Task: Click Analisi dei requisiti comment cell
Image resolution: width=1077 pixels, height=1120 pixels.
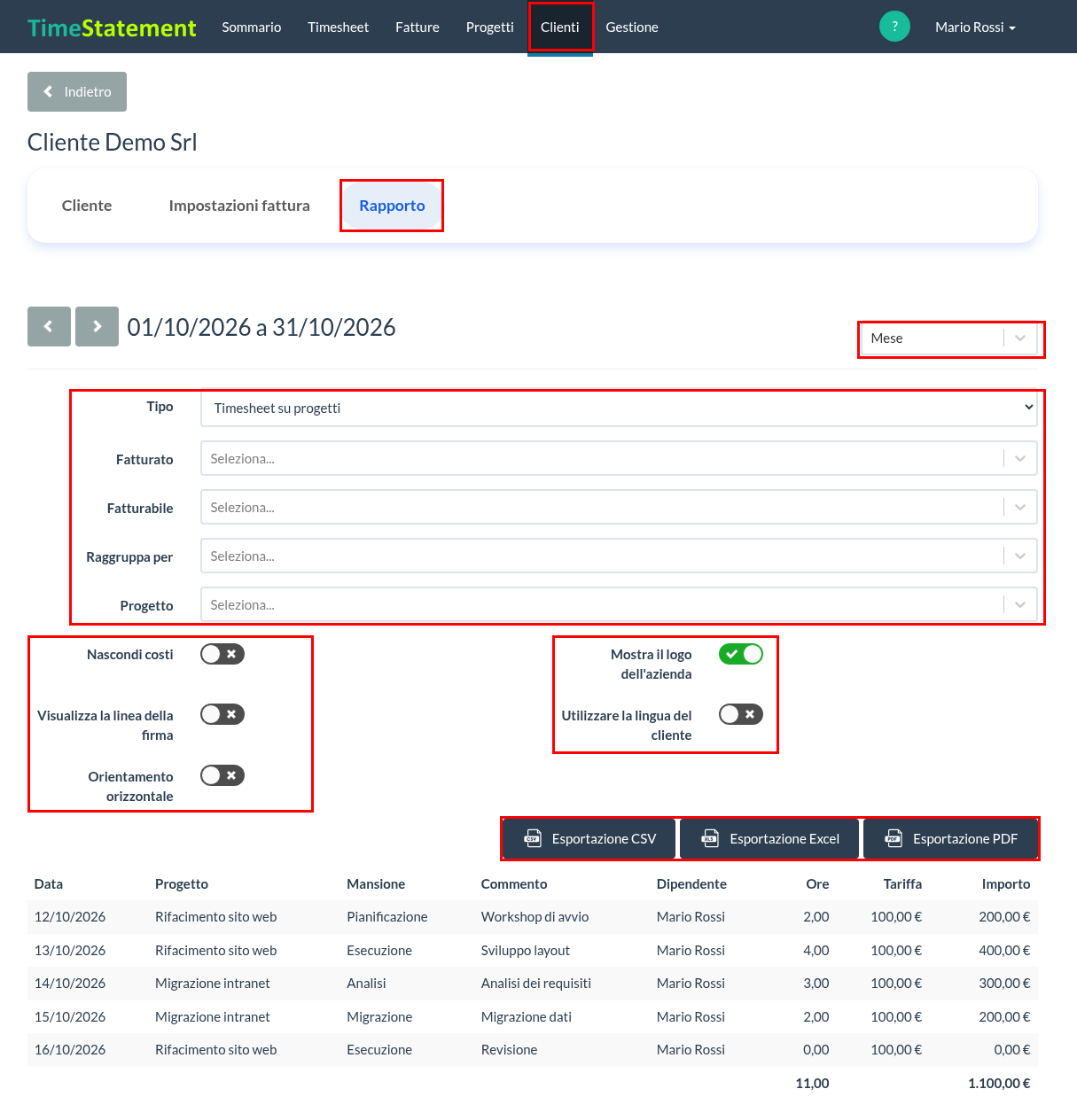Action: [536, 984]
